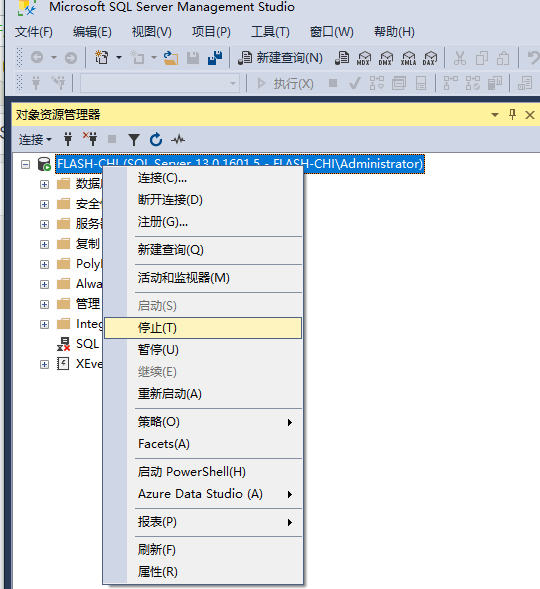The image size is (540, 589).
Task: Choose 启动 PowerShell(H) in context menu
Action: (203, 472)
